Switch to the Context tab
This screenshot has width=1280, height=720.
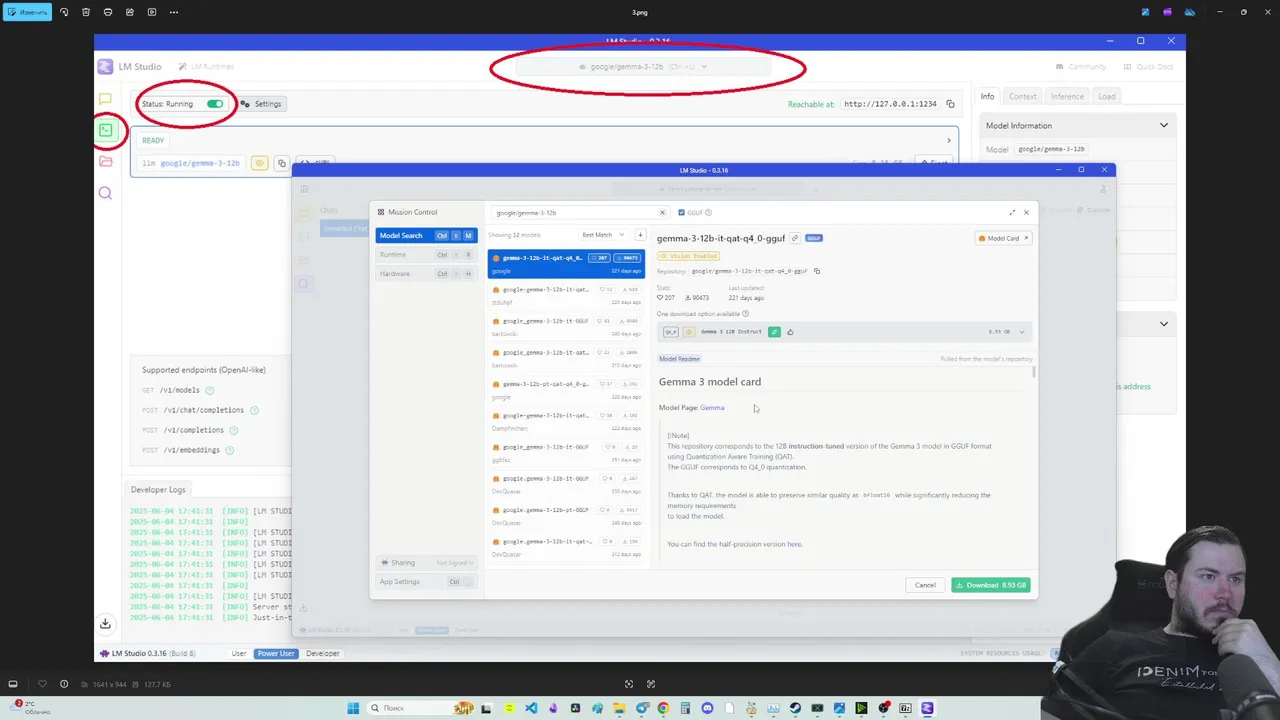point(1022,96)
